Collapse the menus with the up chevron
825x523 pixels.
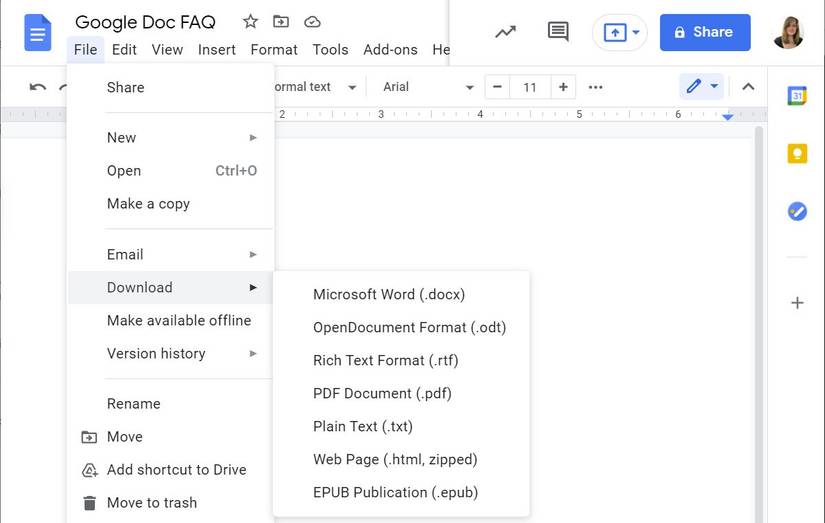click(748, 87)
